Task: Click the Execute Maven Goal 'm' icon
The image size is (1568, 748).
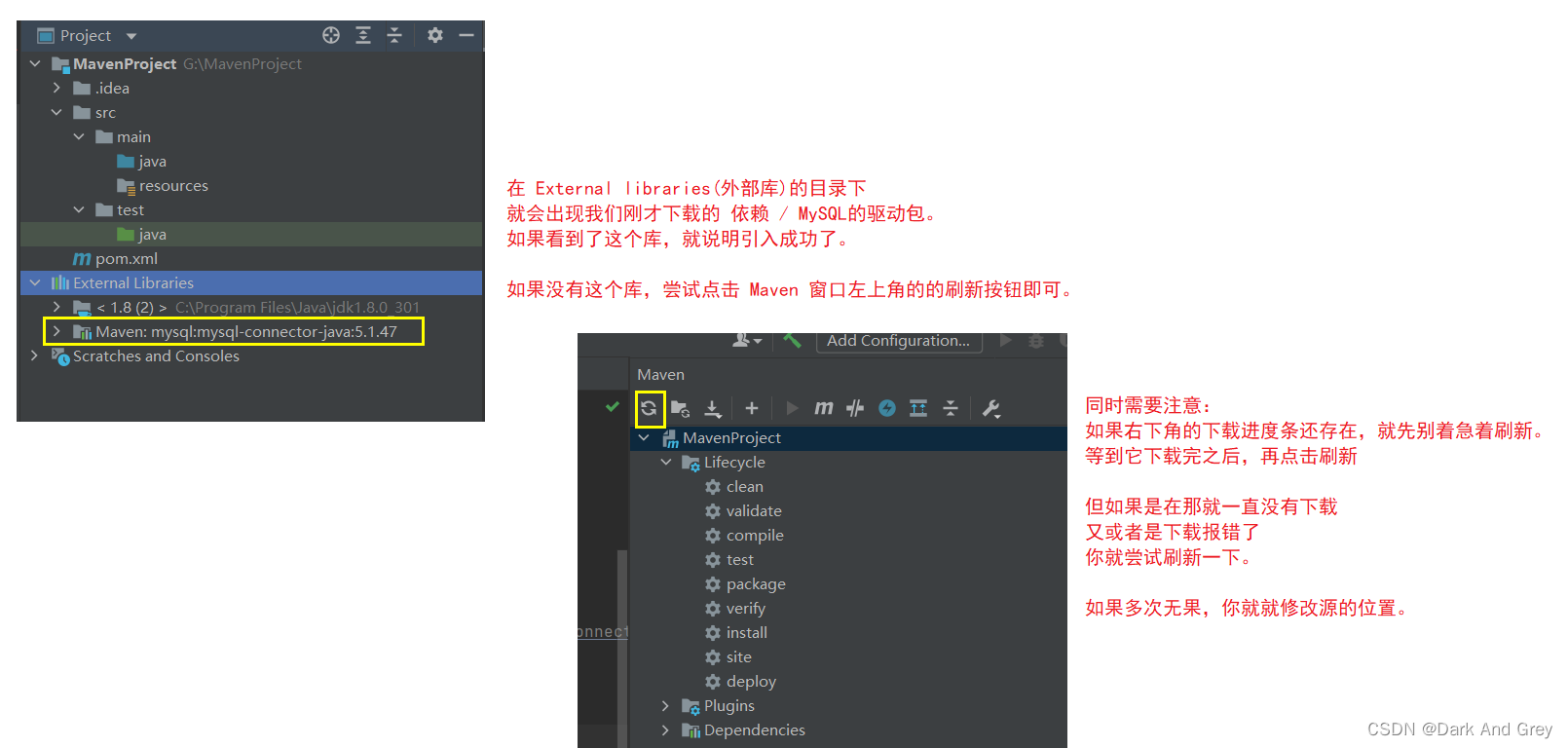Action: tap(824, 408)
